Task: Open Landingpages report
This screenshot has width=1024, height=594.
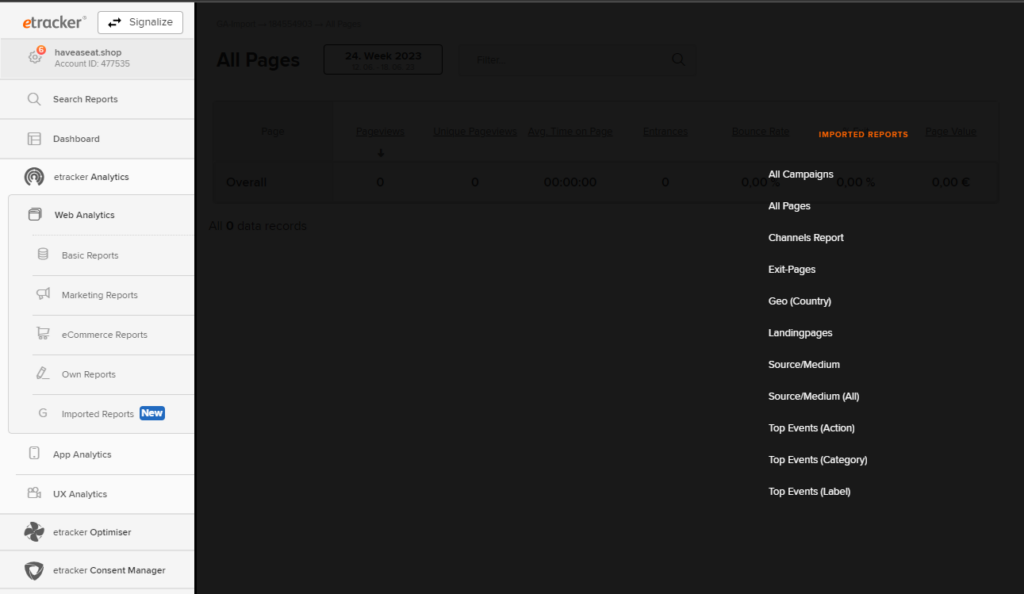Action: pos(800,333)
